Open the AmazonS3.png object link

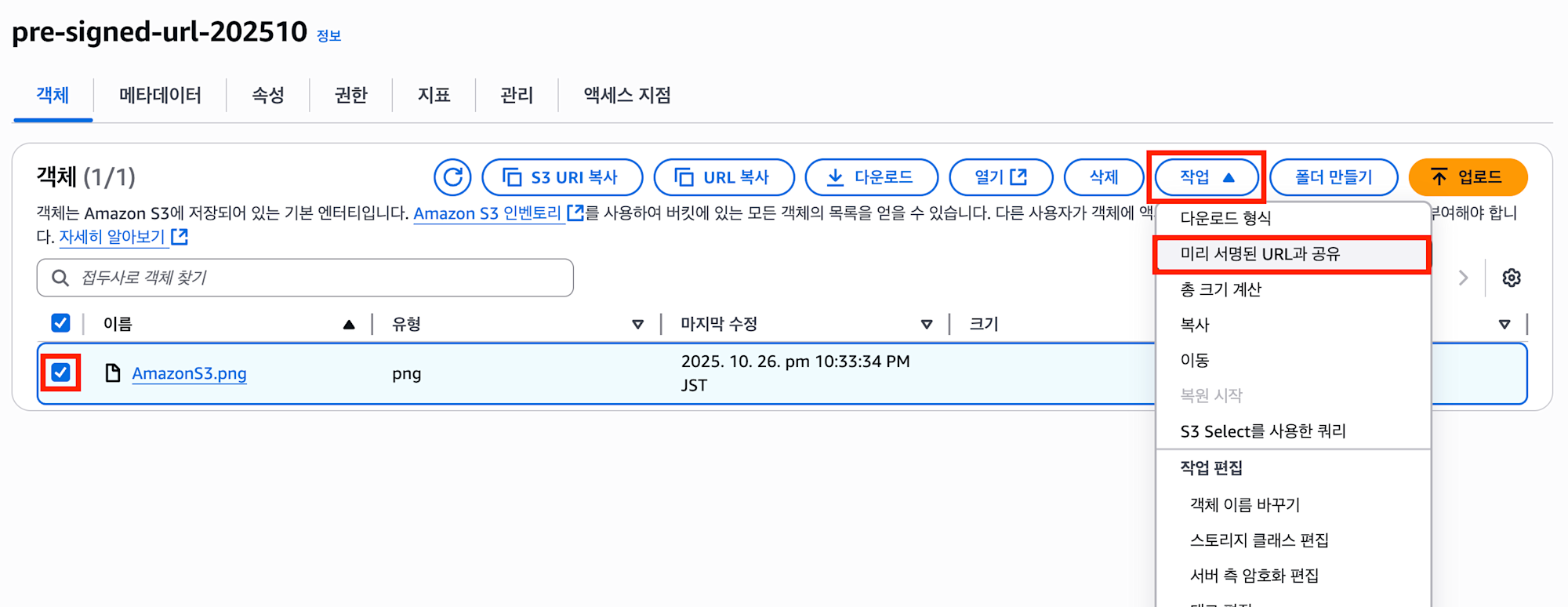click(x=189, y=373)
